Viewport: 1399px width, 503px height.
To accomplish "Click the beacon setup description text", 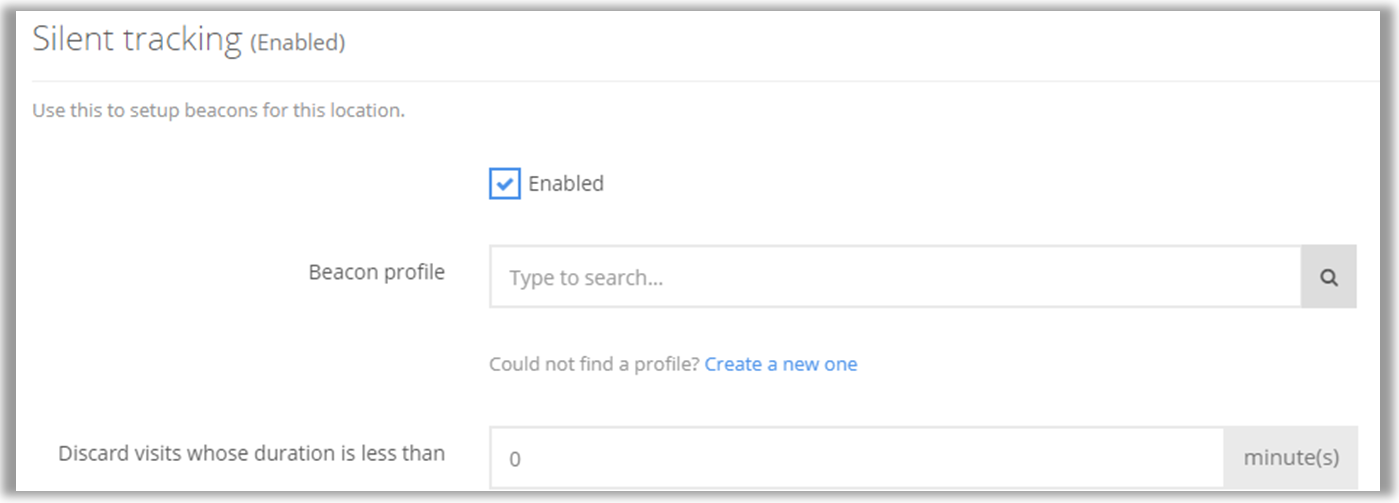I will (x=218, y=110).
